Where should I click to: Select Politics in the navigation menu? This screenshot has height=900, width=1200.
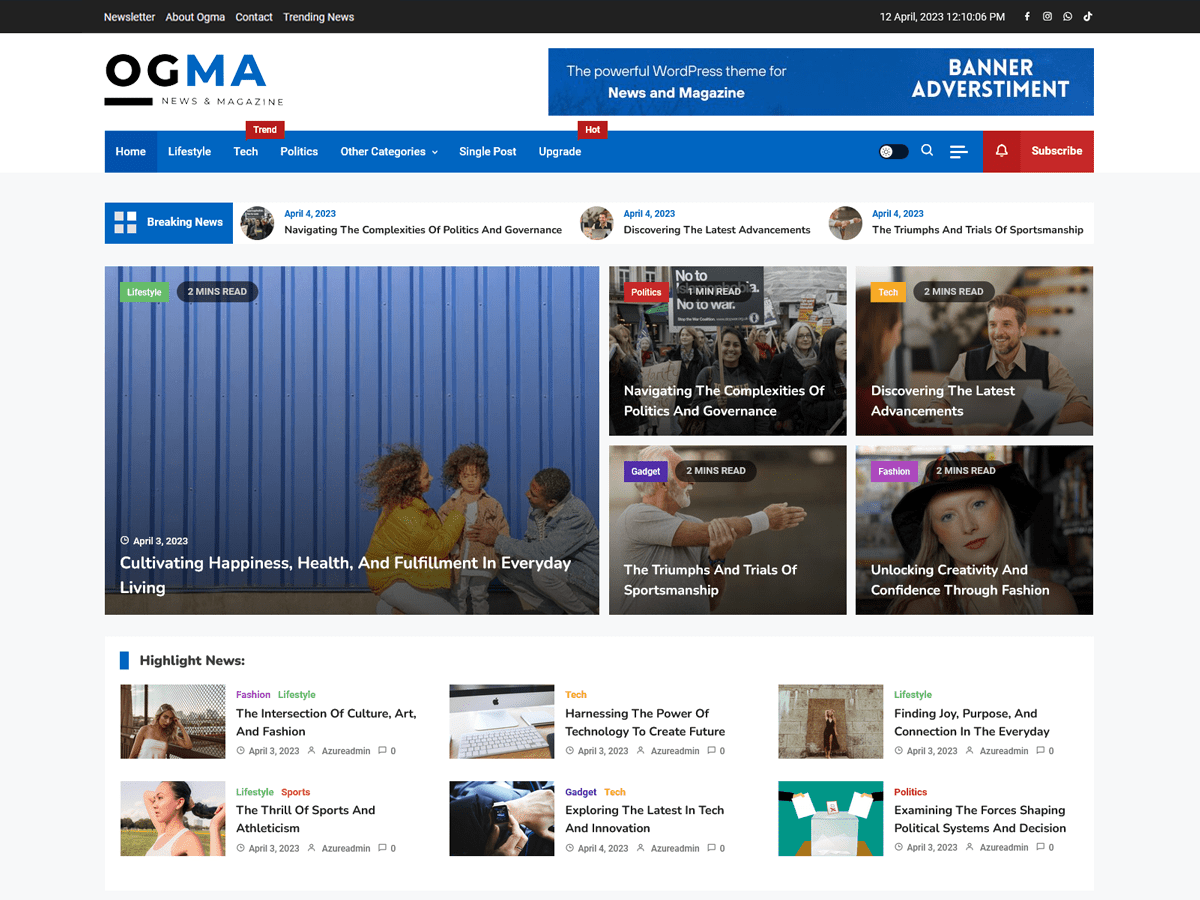(299, 151)
